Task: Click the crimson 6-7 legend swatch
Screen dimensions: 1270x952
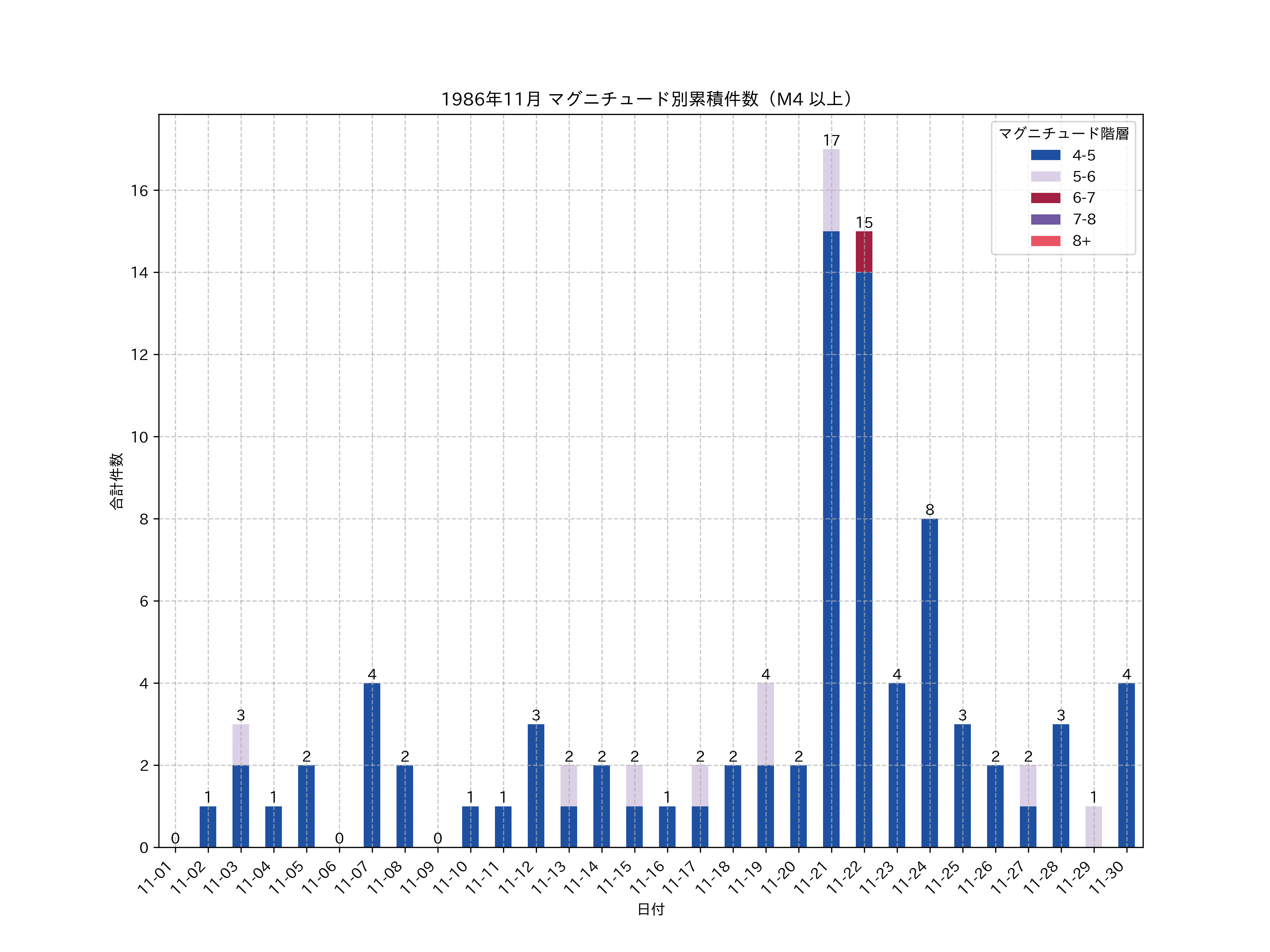Action: [1046, 198]
